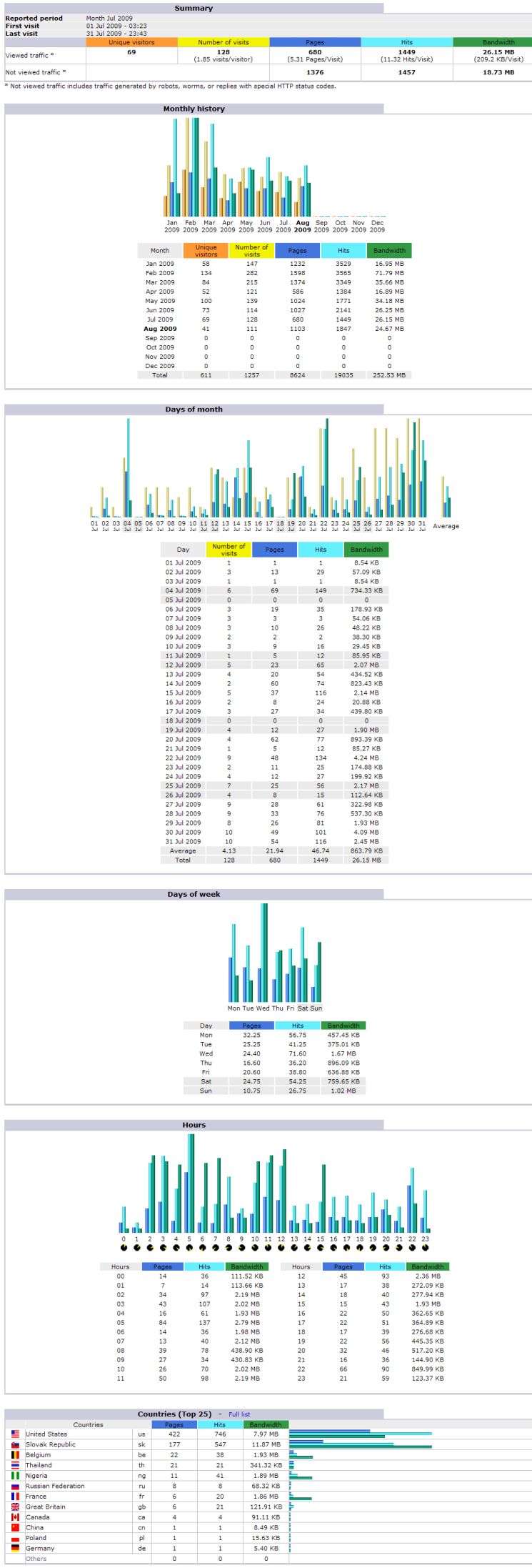Click the clock icon under hour 14
The width and height of the screenshot is (532, 1568).
tap(308, 1248)
